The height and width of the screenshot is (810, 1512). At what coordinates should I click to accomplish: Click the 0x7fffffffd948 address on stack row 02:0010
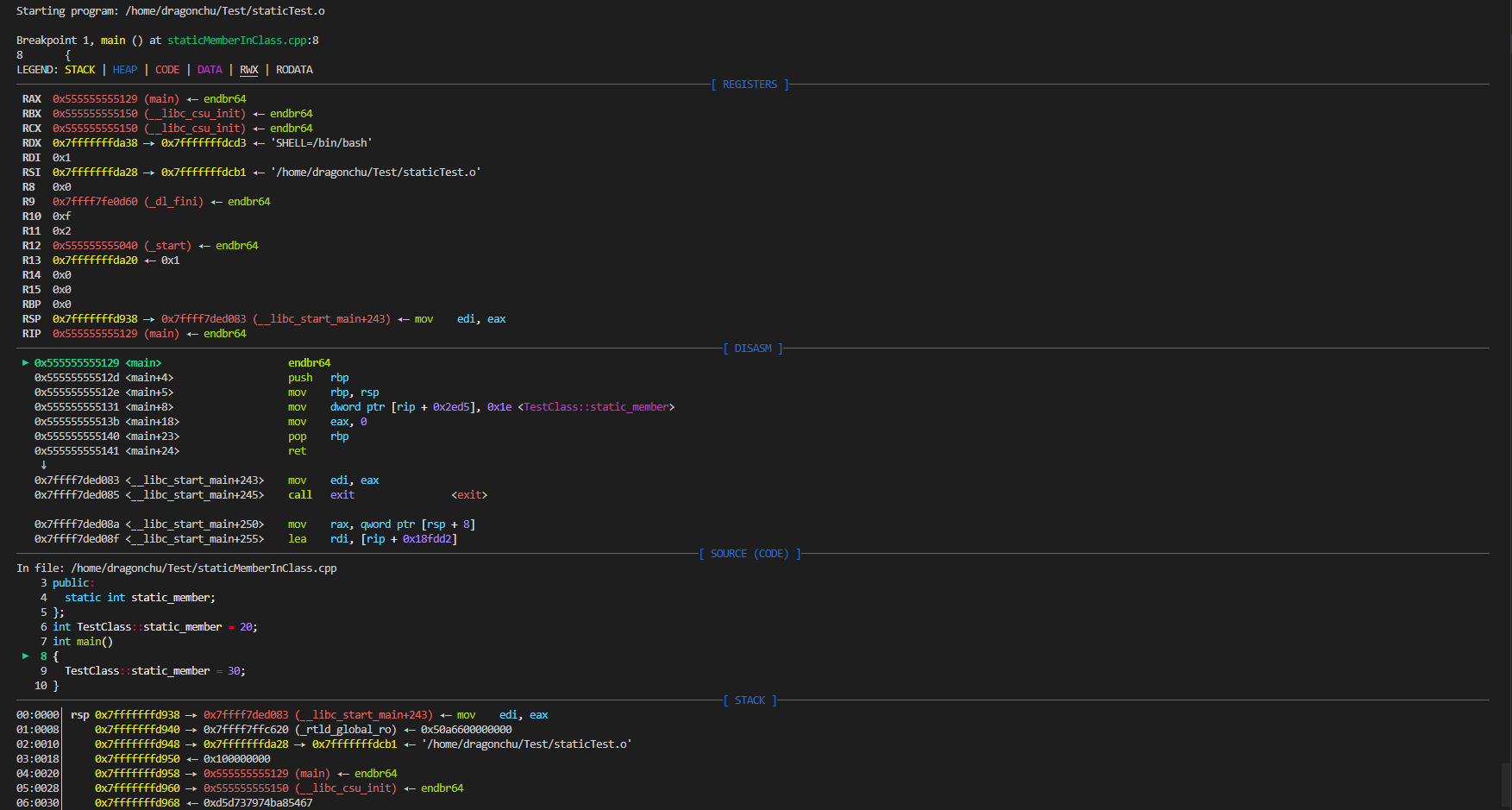[137, 744]
